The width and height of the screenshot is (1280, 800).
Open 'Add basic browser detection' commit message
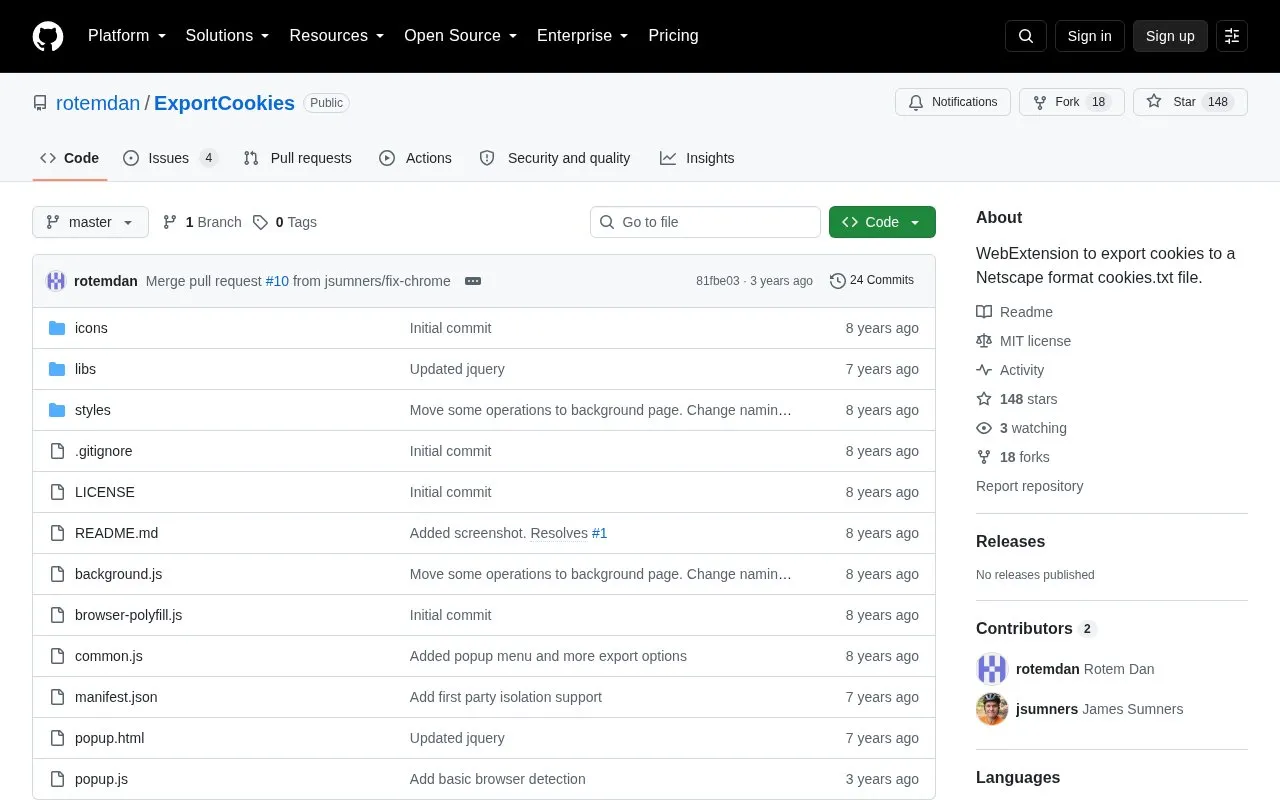(498, 779)
